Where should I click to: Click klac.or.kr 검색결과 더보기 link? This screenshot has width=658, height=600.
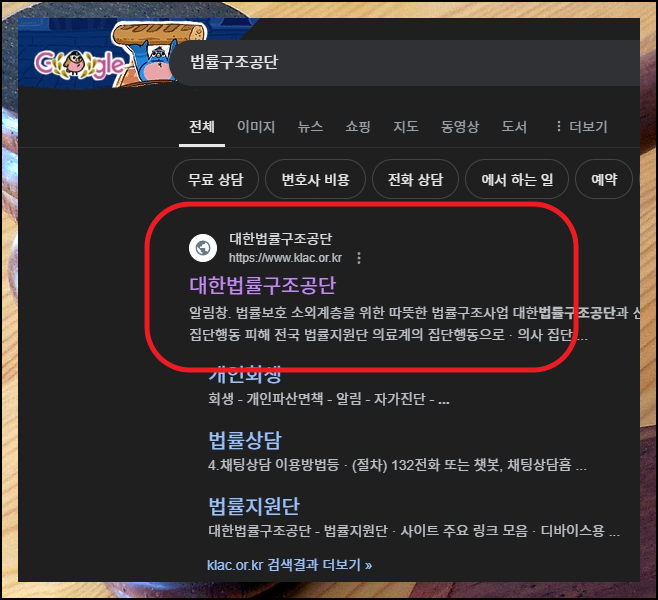pos(290,565)
